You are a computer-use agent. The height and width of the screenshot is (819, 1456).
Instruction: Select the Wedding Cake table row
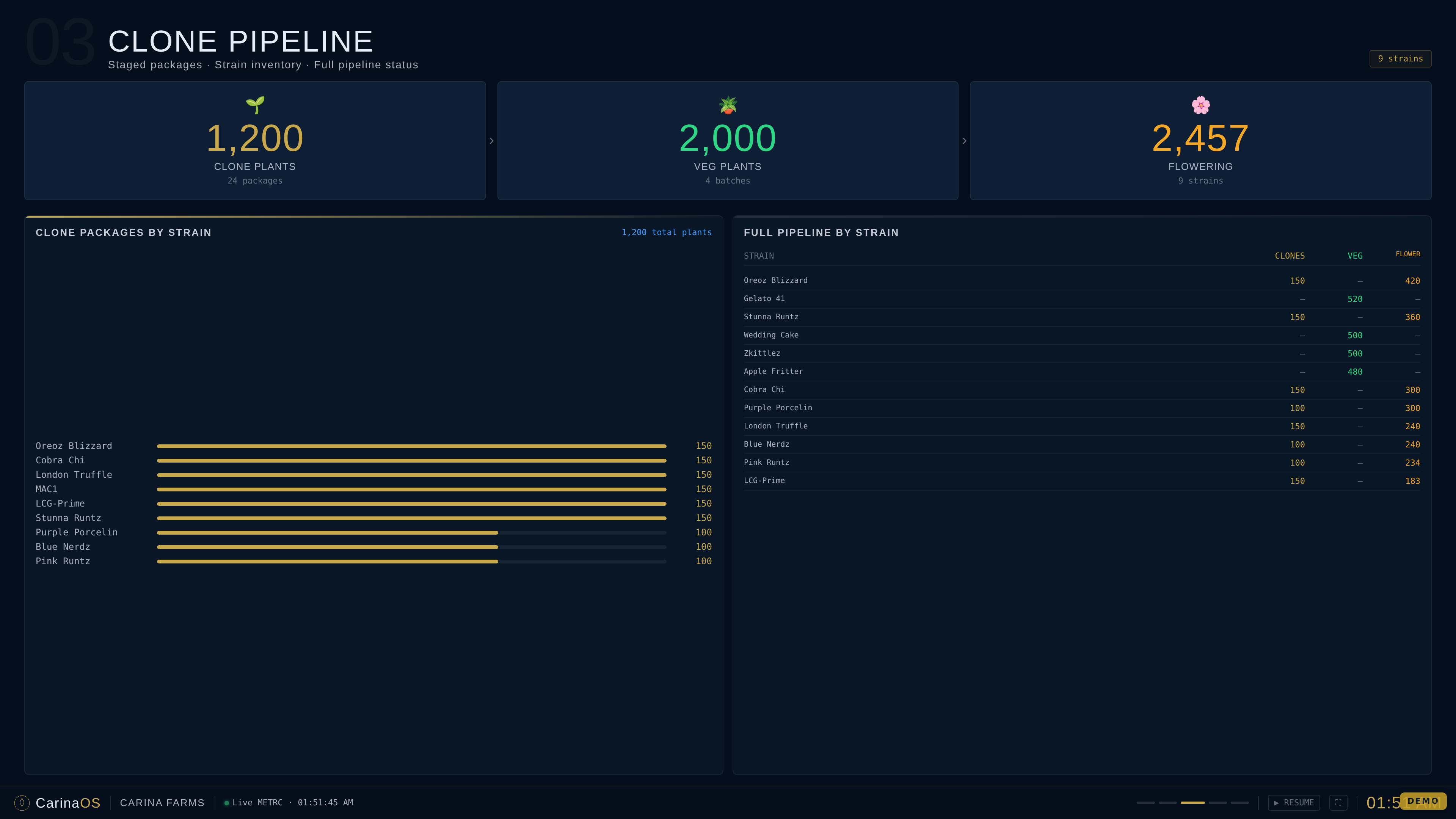coord(1082,335)
